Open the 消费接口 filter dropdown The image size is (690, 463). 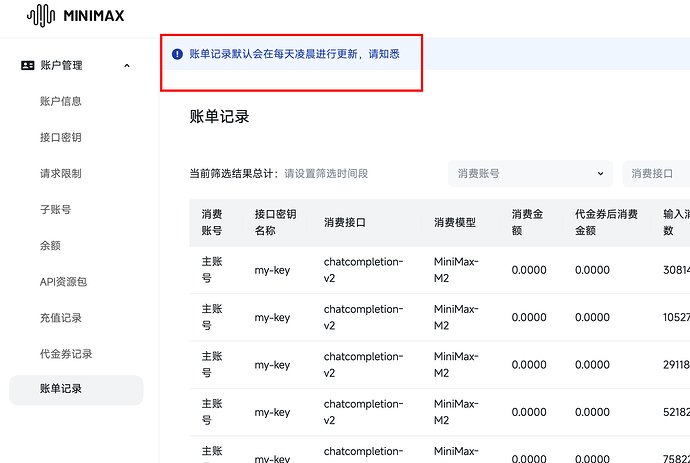[x=656, y=173]
